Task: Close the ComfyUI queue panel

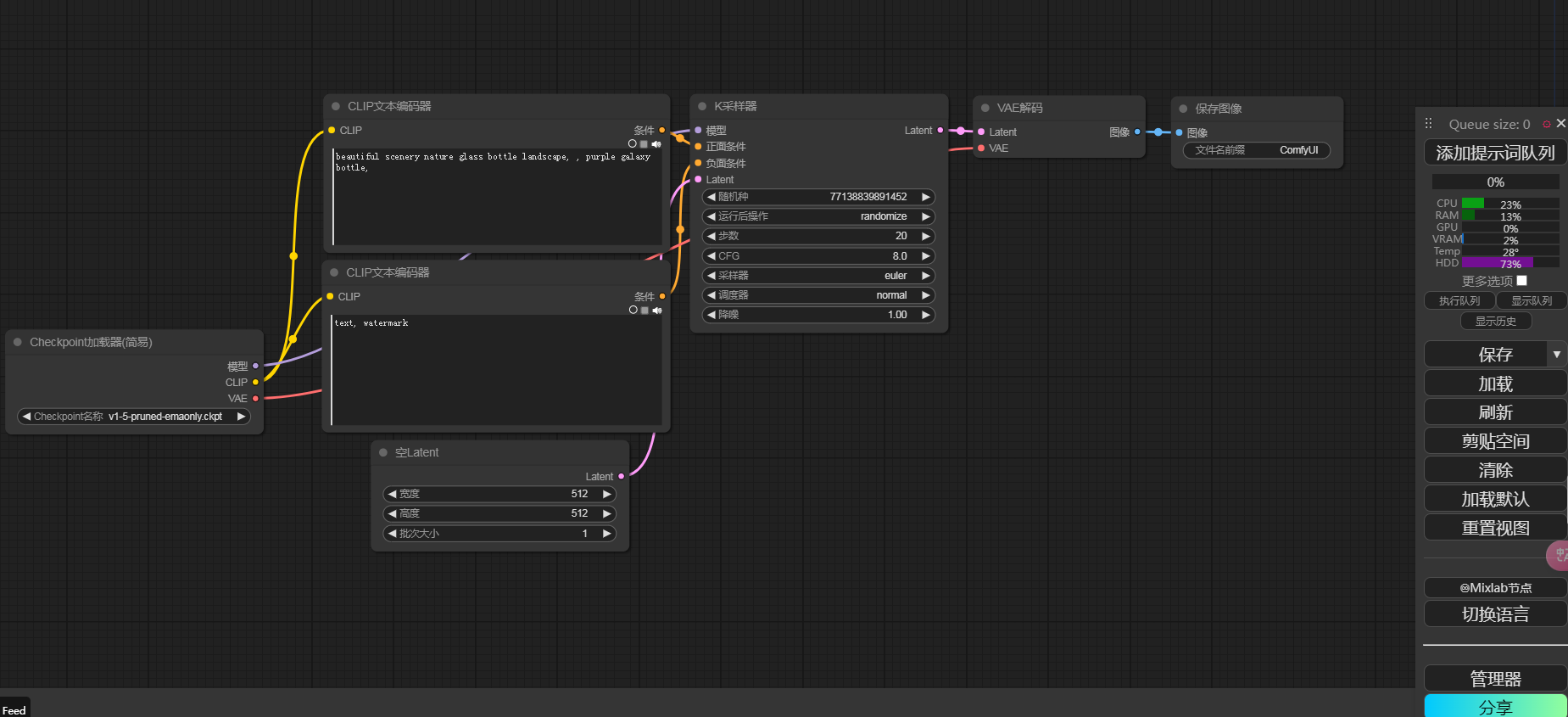Action: [1561, 123]
